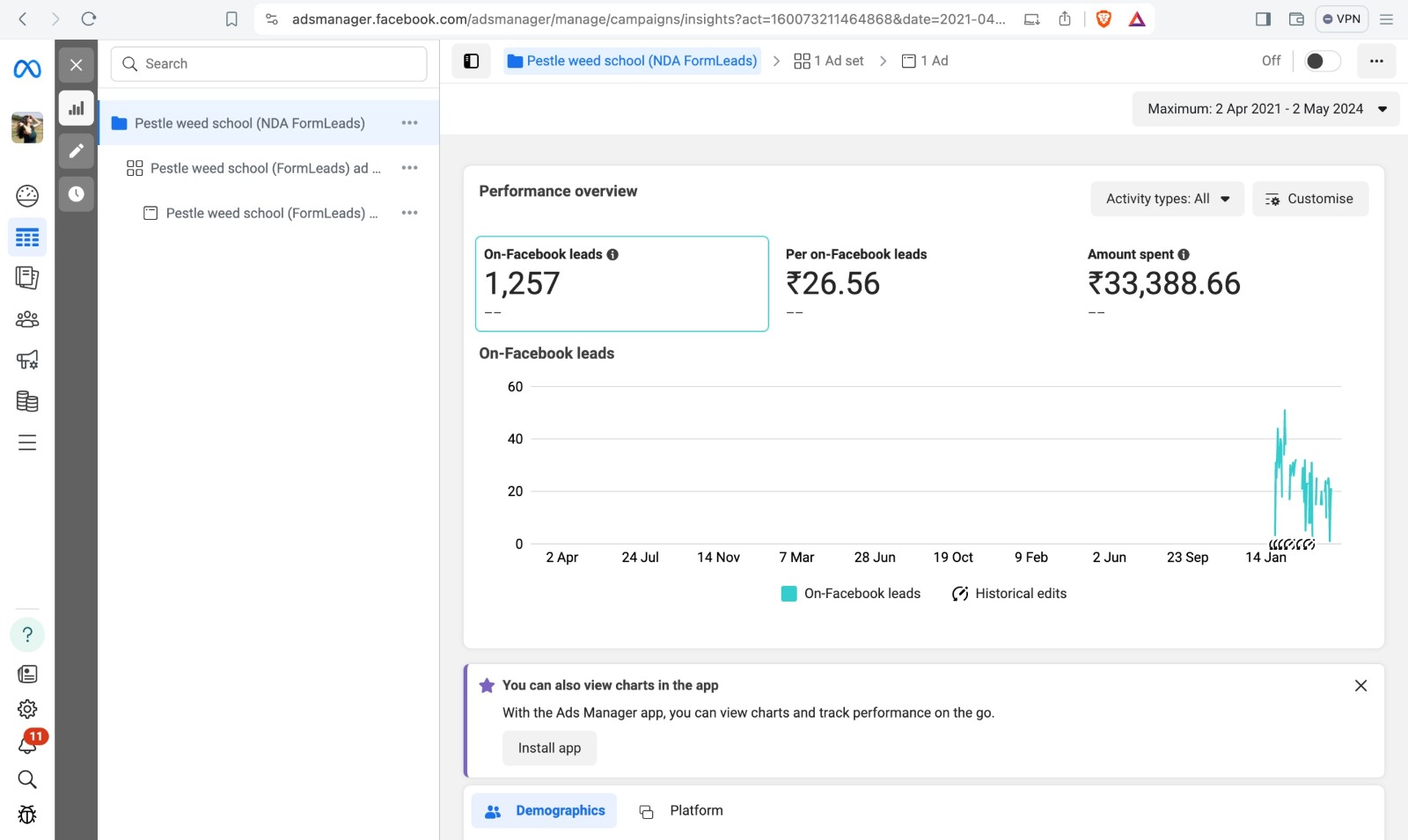Open the Brave wallet icon
This screenshot has width=1408, height=840.
click(1296, 18)
